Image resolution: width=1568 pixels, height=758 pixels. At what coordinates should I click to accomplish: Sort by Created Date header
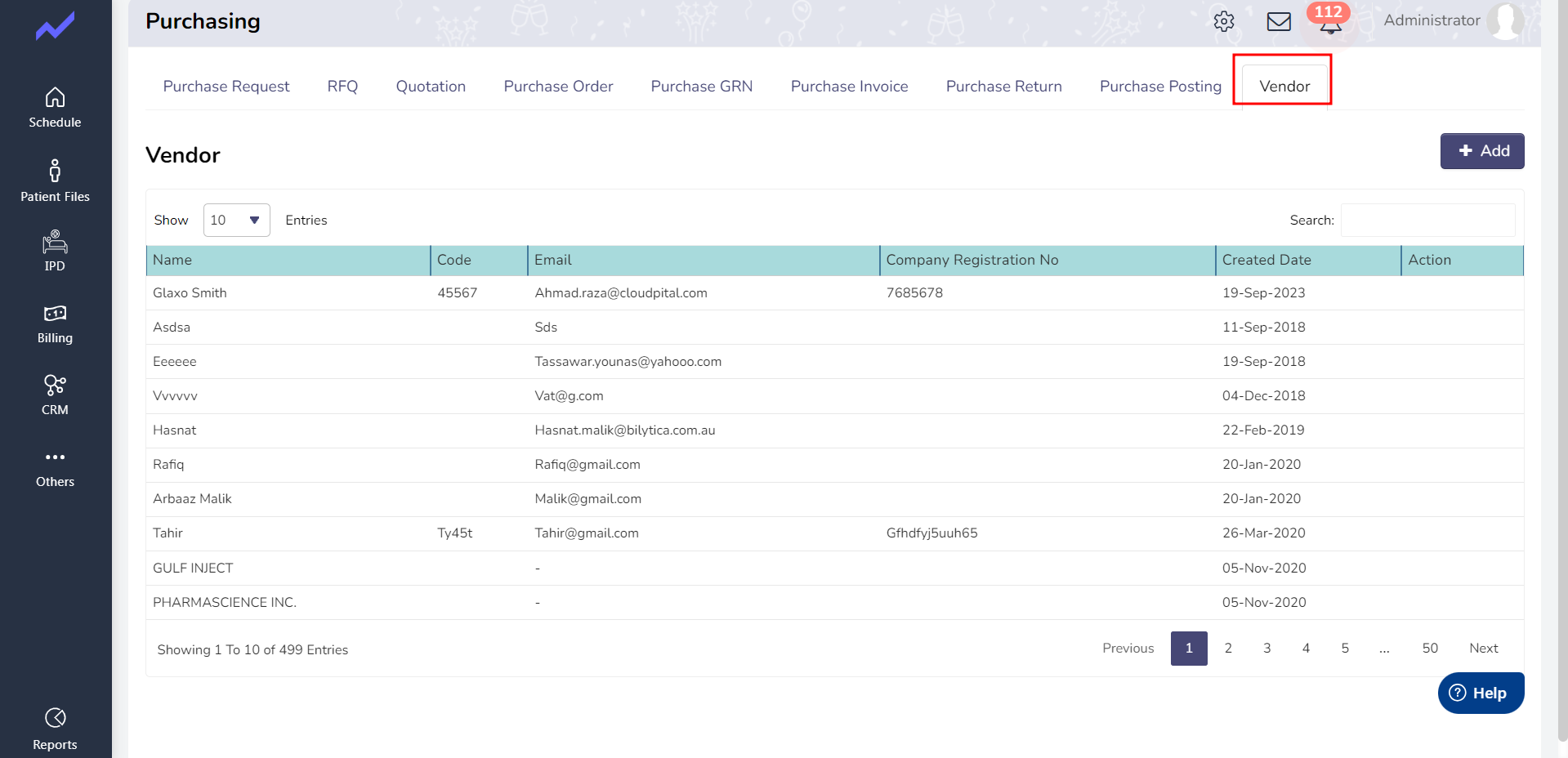pos(1308,261)
